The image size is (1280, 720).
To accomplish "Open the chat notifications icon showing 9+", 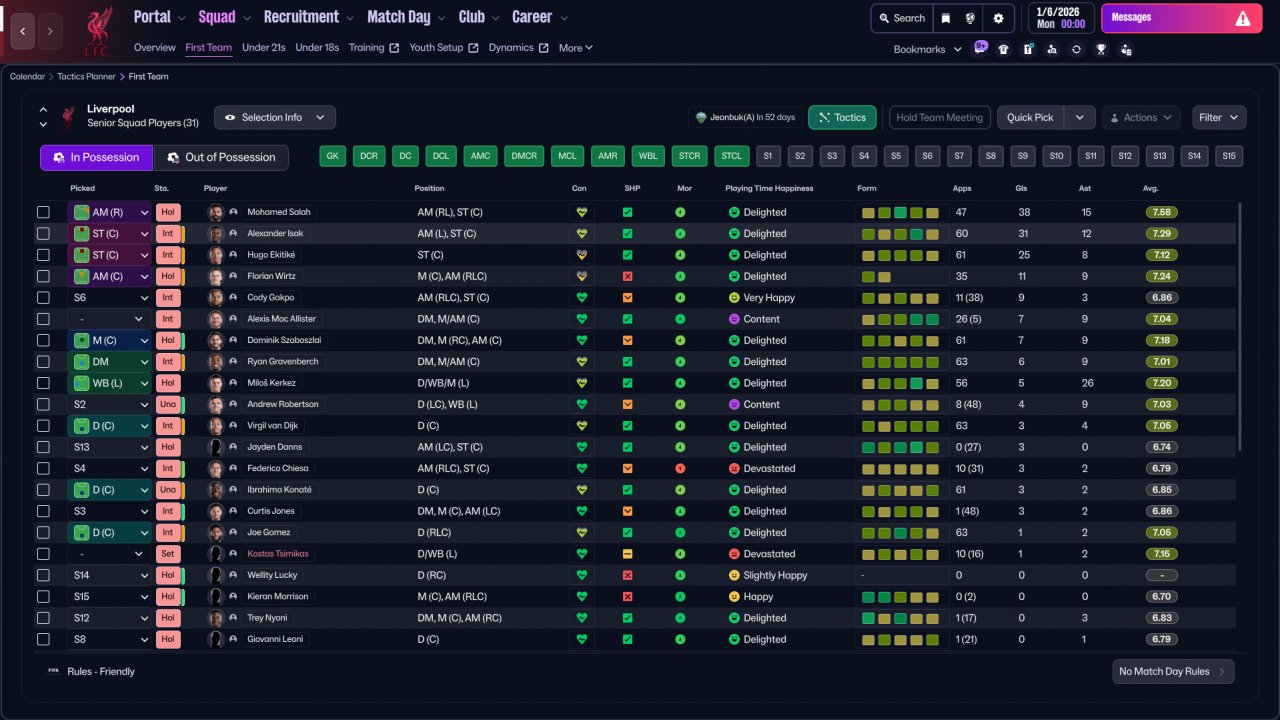I will (980, 47).
